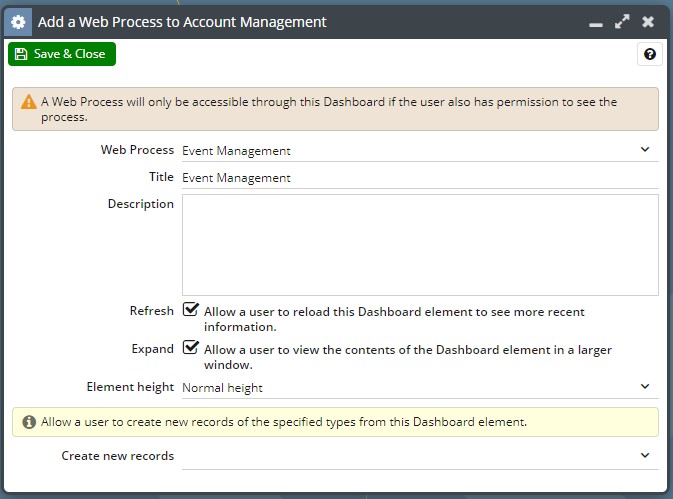Click the Save & Close text label

click(70, 54)
